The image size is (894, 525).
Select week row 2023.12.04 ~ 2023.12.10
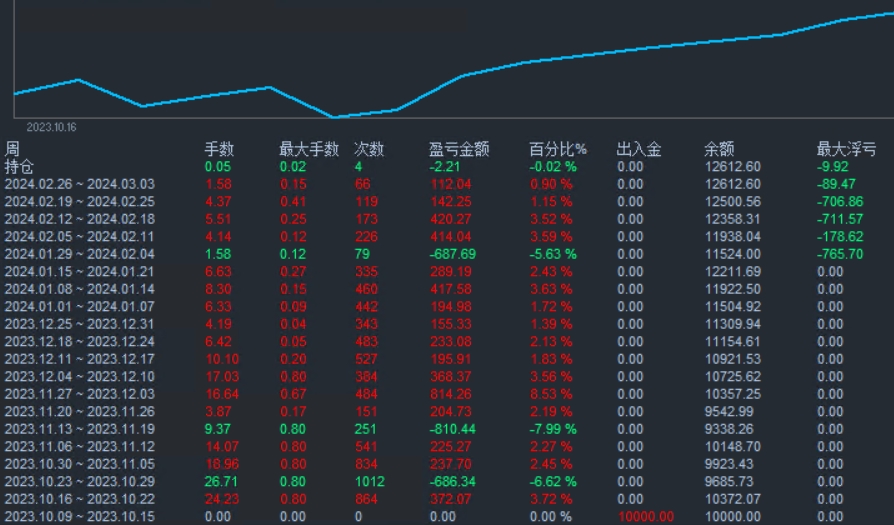(x=80, y=377)
